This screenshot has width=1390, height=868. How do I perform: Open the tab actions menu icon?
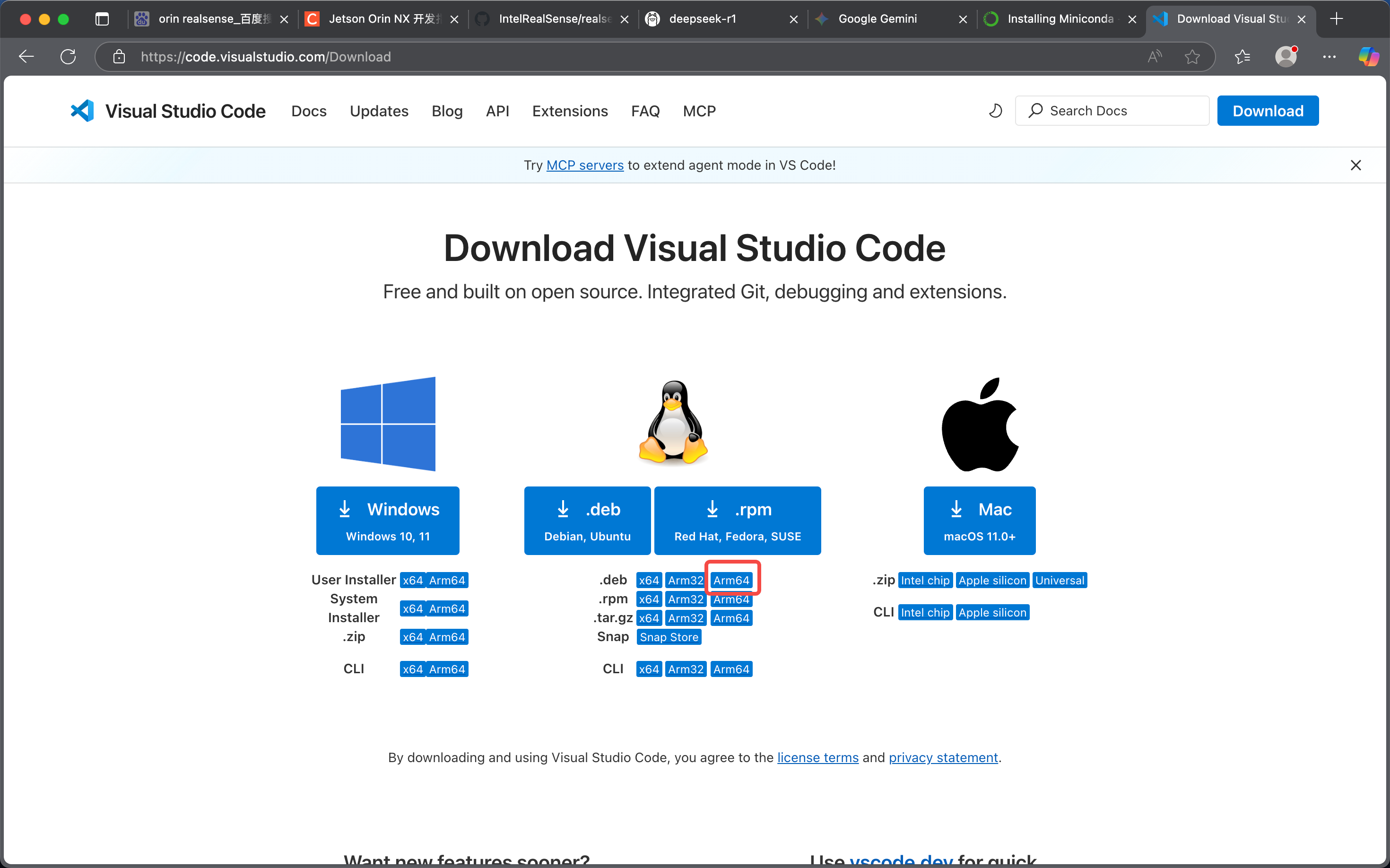point(102,19)
